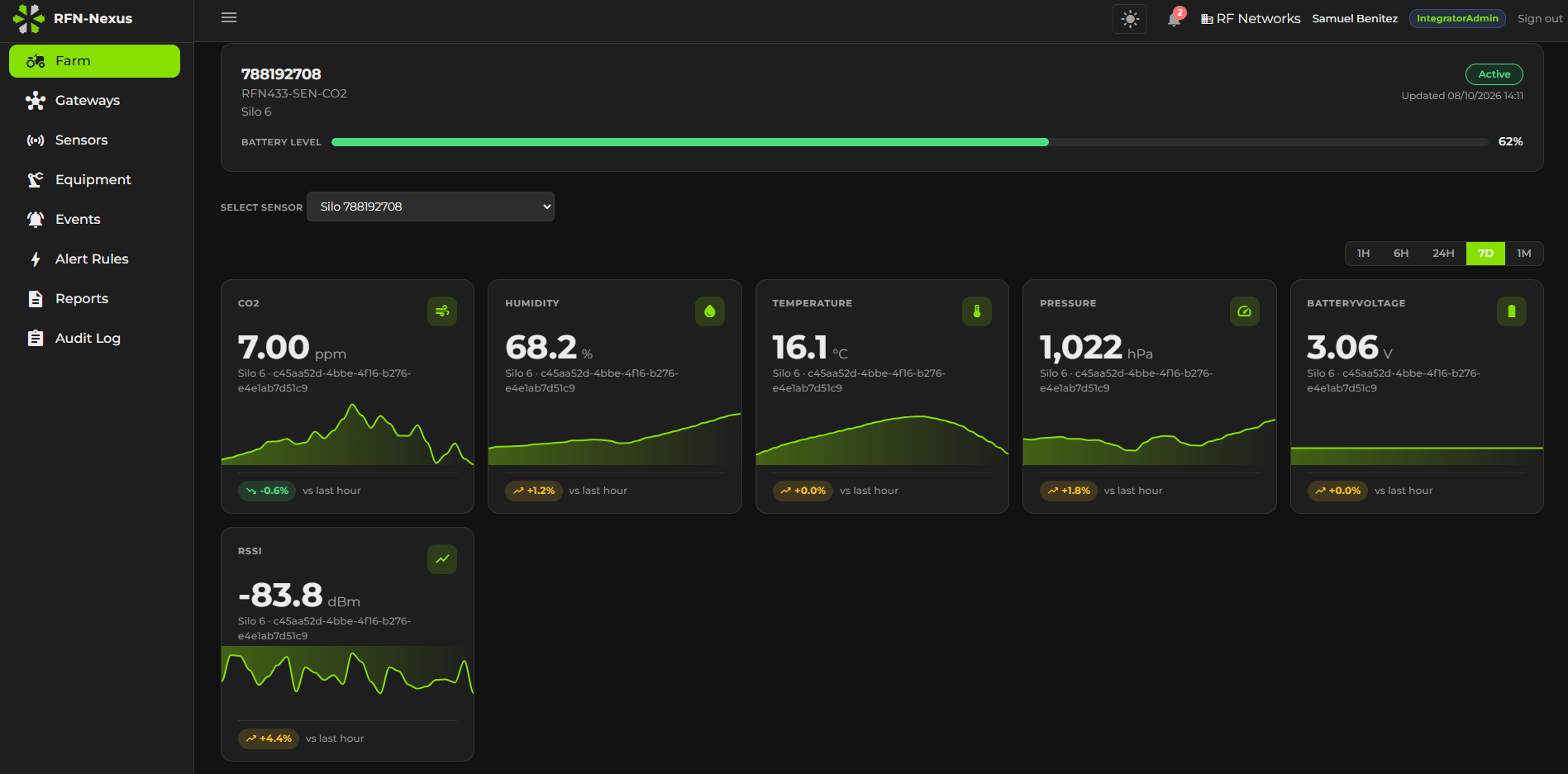Click the Active status badge
1568x774 pixels.
(1494, 74)
